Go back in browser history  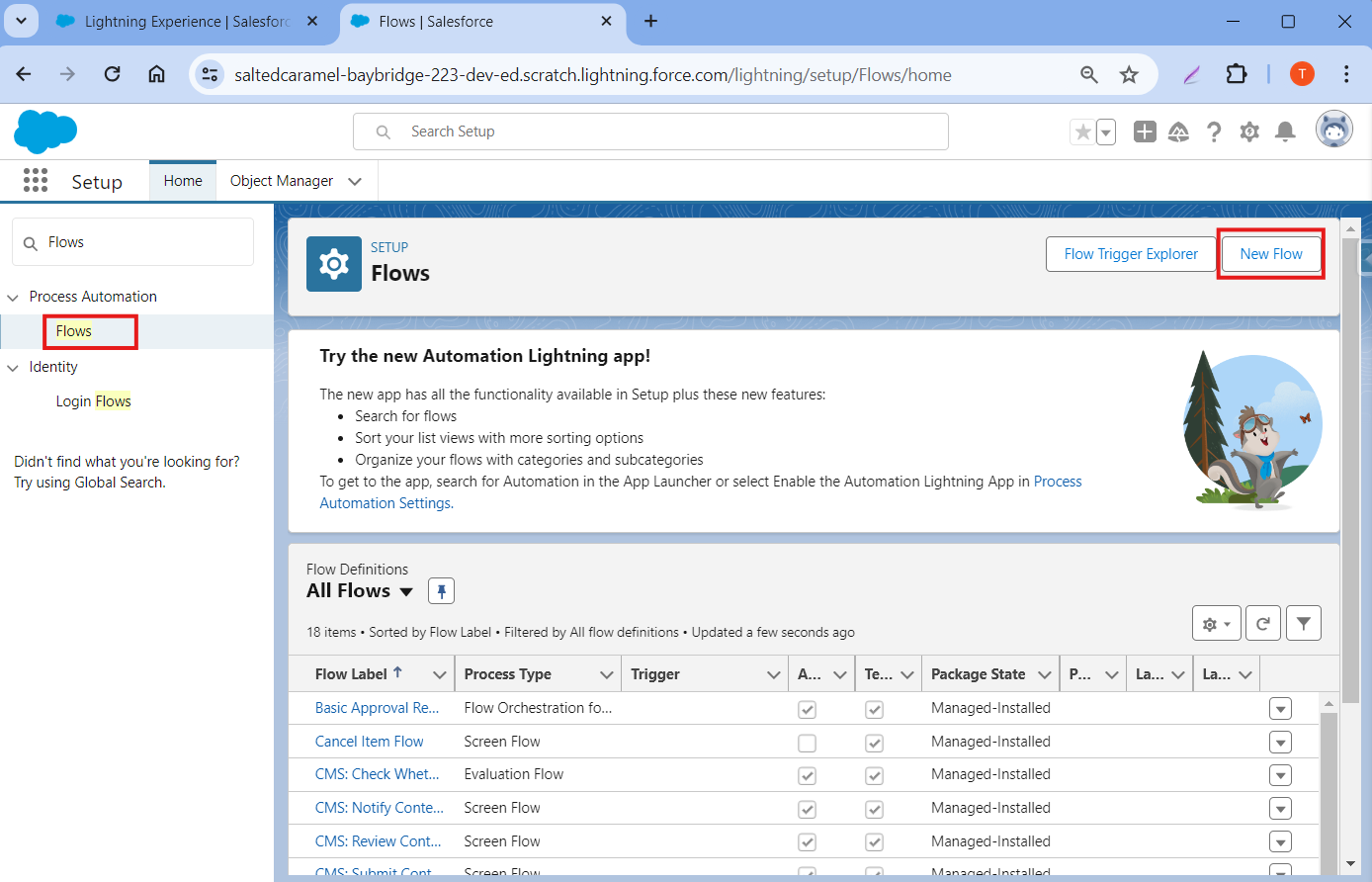24,74
